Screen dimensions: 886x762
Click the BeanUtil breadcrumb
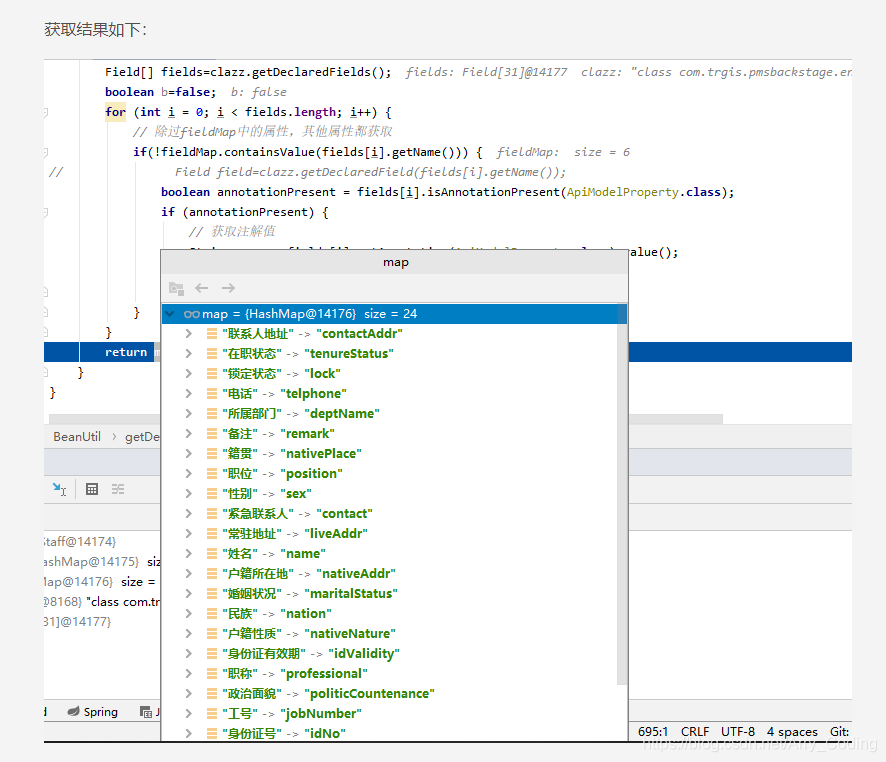(x=77, y=437)
